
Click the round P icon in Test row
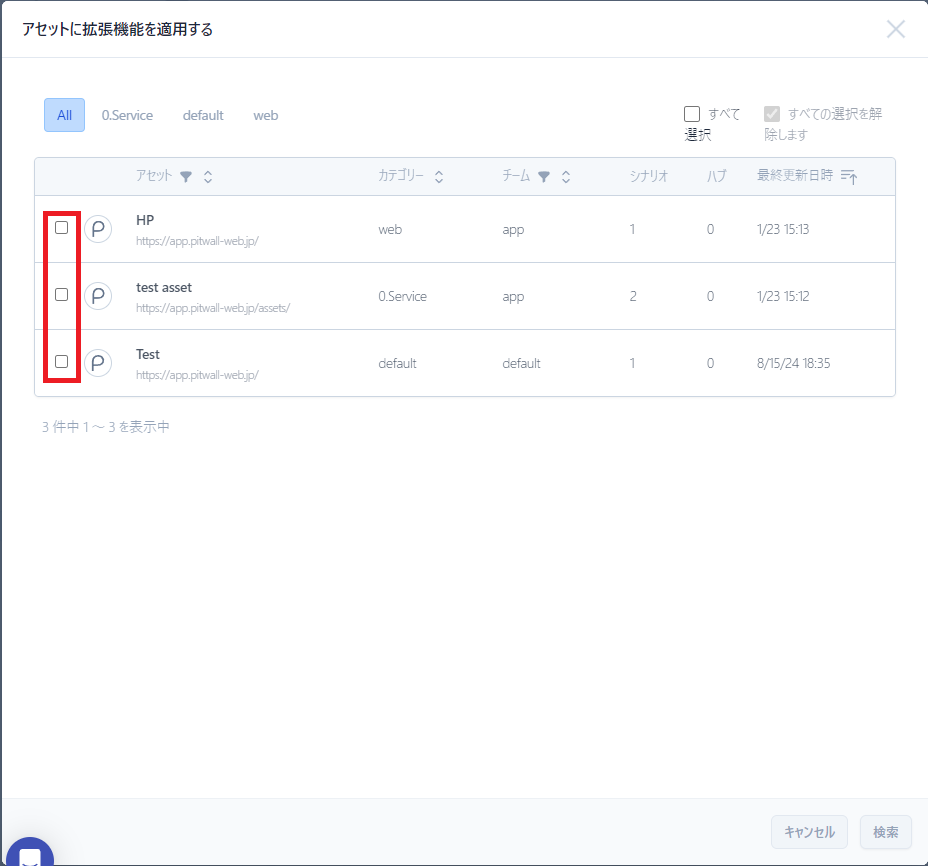(98, 363)
